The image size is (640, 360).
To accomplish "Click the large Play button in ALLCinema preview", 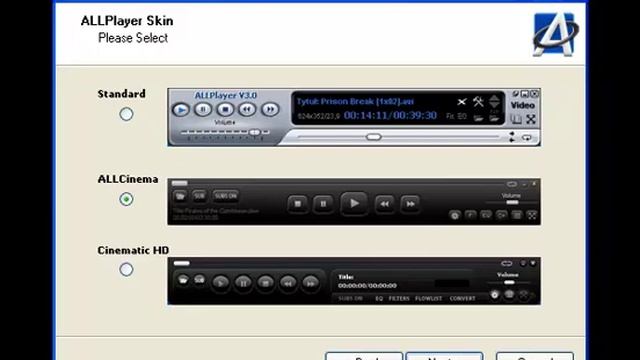I will pos(354,203).
